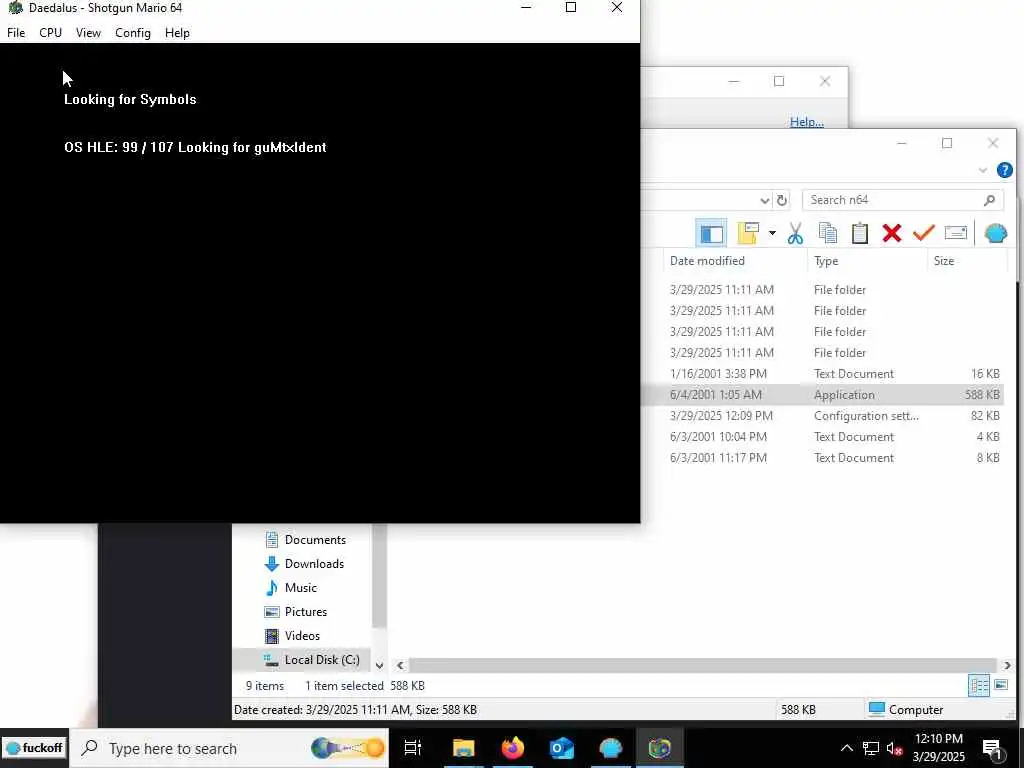
Task: Paste with the clipboard toolbar icon
Action: pos(859,233)
